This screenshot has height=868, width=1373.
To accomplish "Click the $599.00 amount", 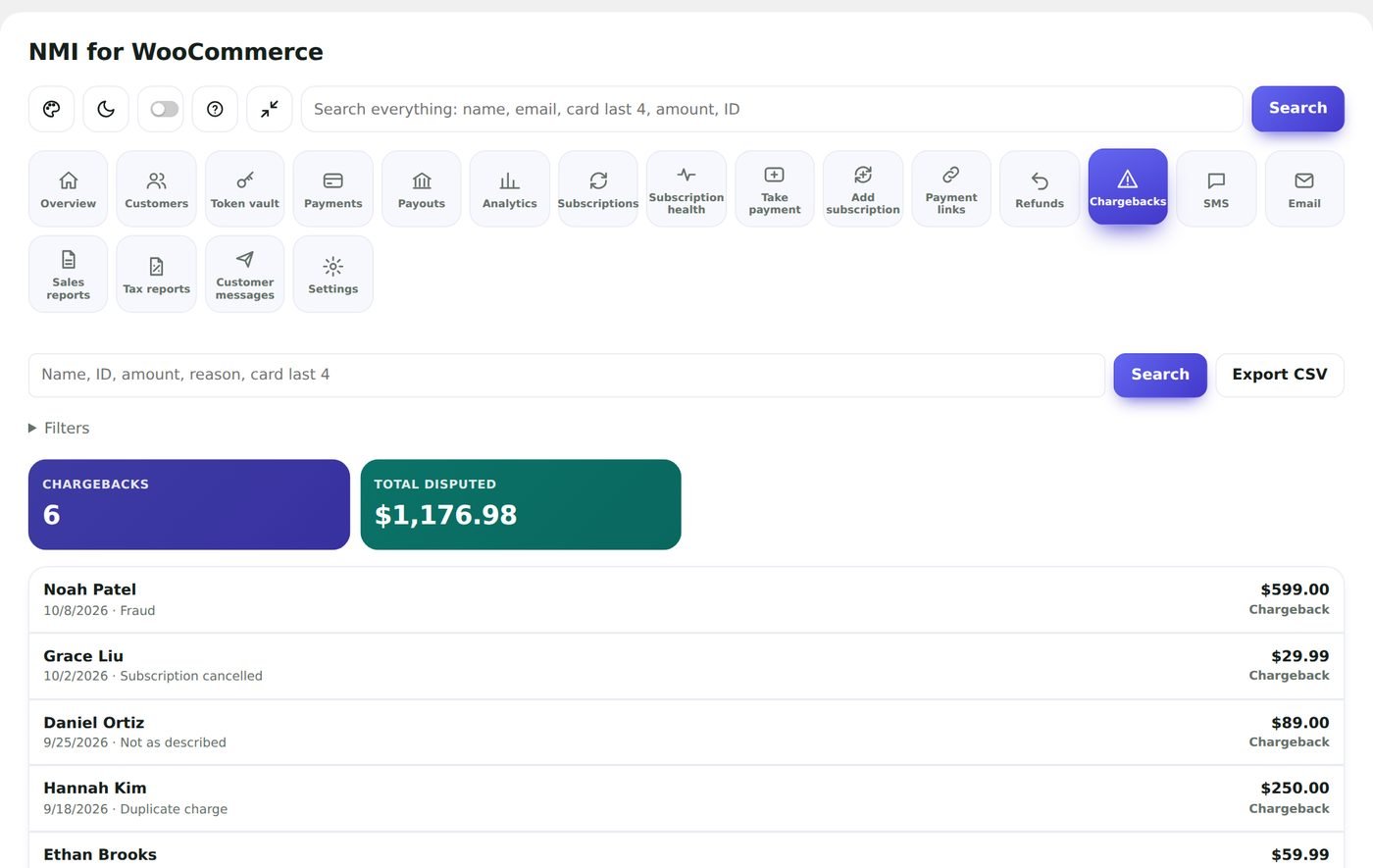I will (x=1295, y=589).
